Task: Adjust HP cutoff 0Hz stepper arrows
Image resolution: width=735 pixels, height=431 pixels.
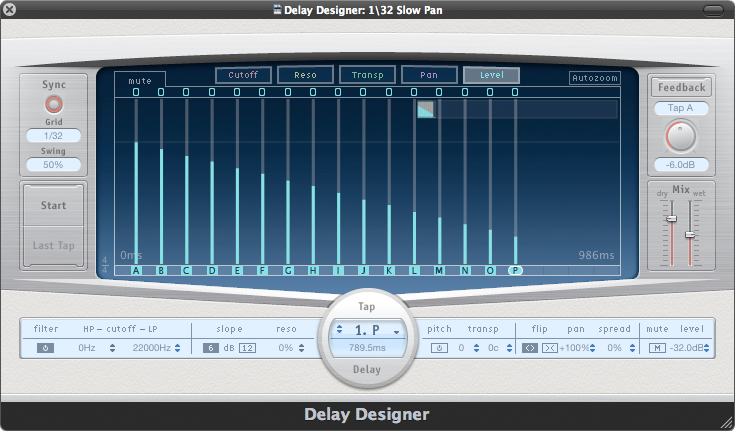Action: click(112, 348)
